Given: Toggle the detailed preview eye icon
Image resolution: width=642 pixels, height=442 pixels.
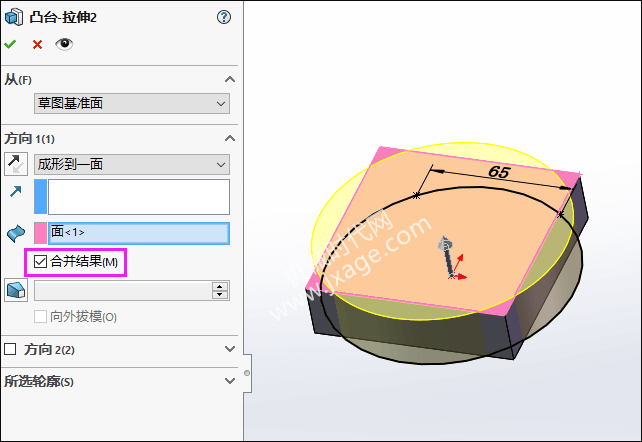Looking at the screenshot, I should (64, 44).
